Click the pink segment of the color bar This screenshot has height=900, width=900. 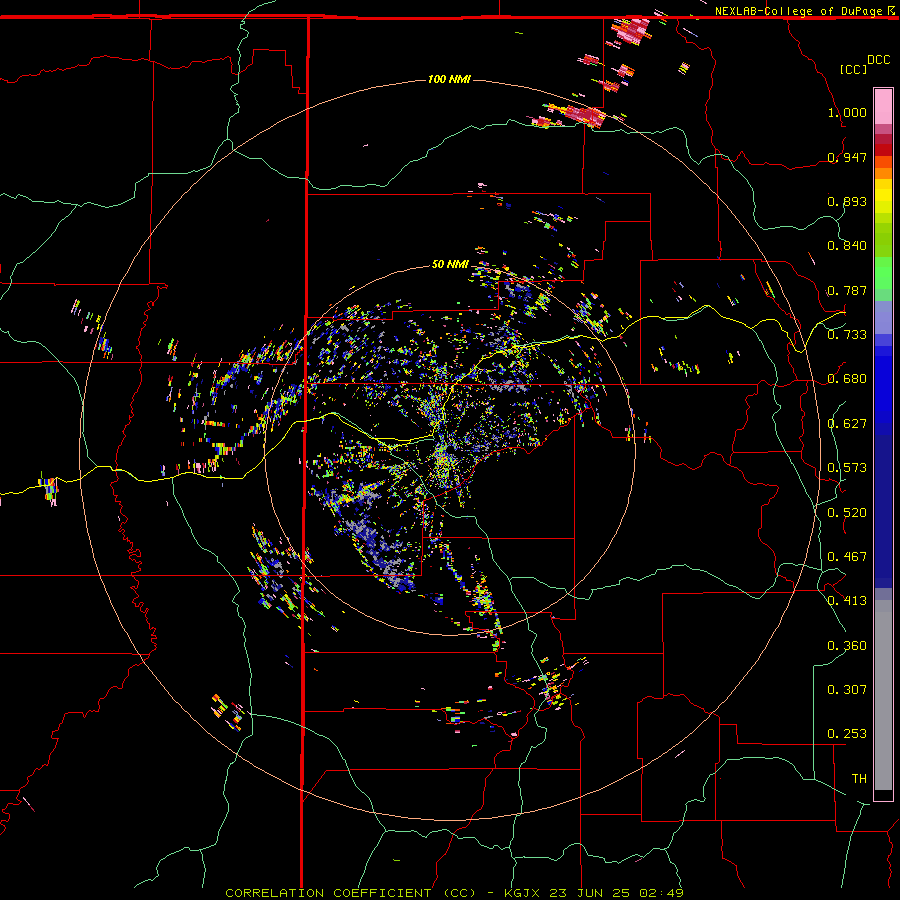883,107
